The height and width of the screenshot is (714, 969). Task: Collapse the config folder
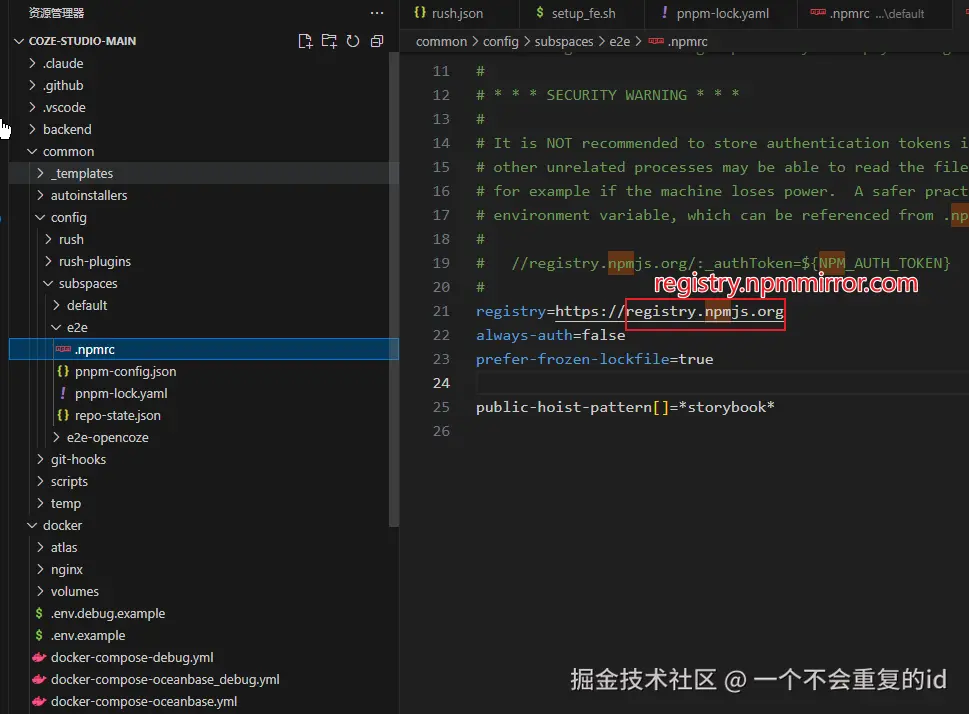tap(40, 218)
